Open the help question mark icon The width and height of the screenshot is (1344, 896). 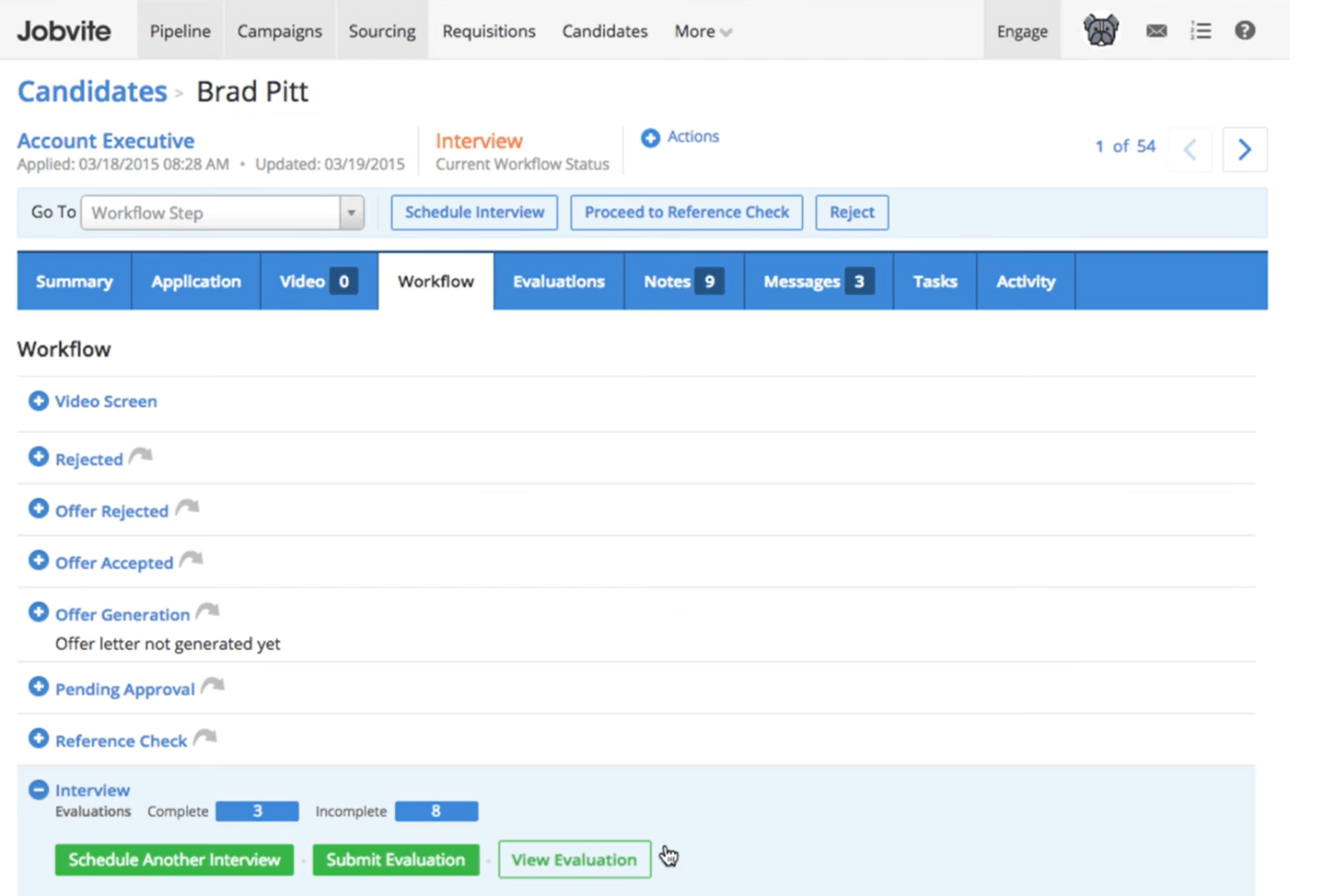1245,31
